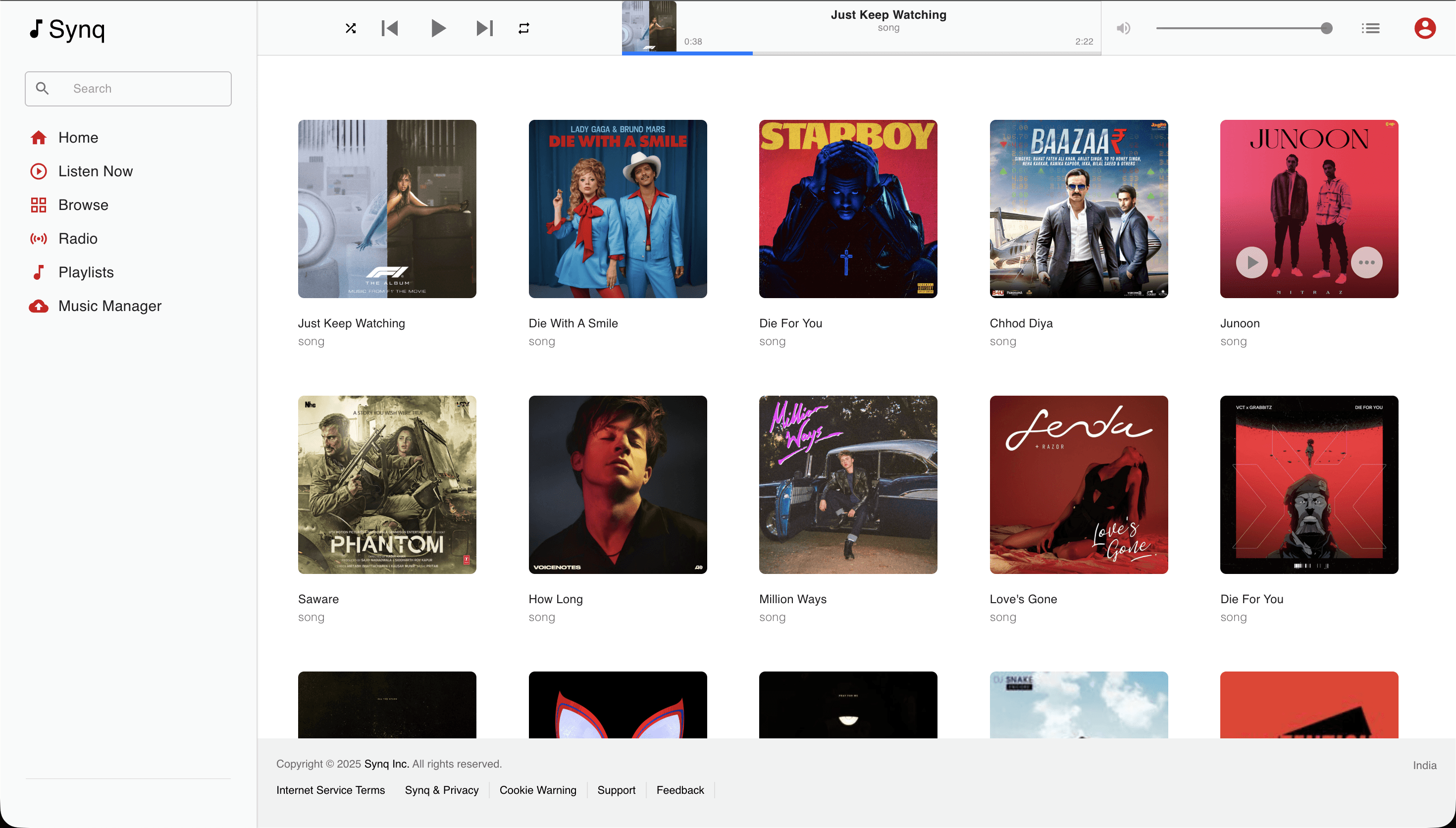Open the Browse section
The width and height of the screenshot is (1456, 828).
click(x=83, y=205)
